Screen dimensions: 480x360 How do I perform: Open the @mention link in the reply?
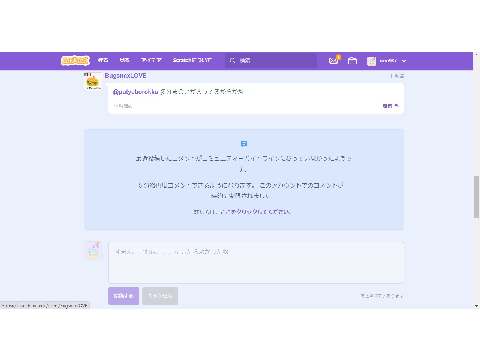coord(135,92)
